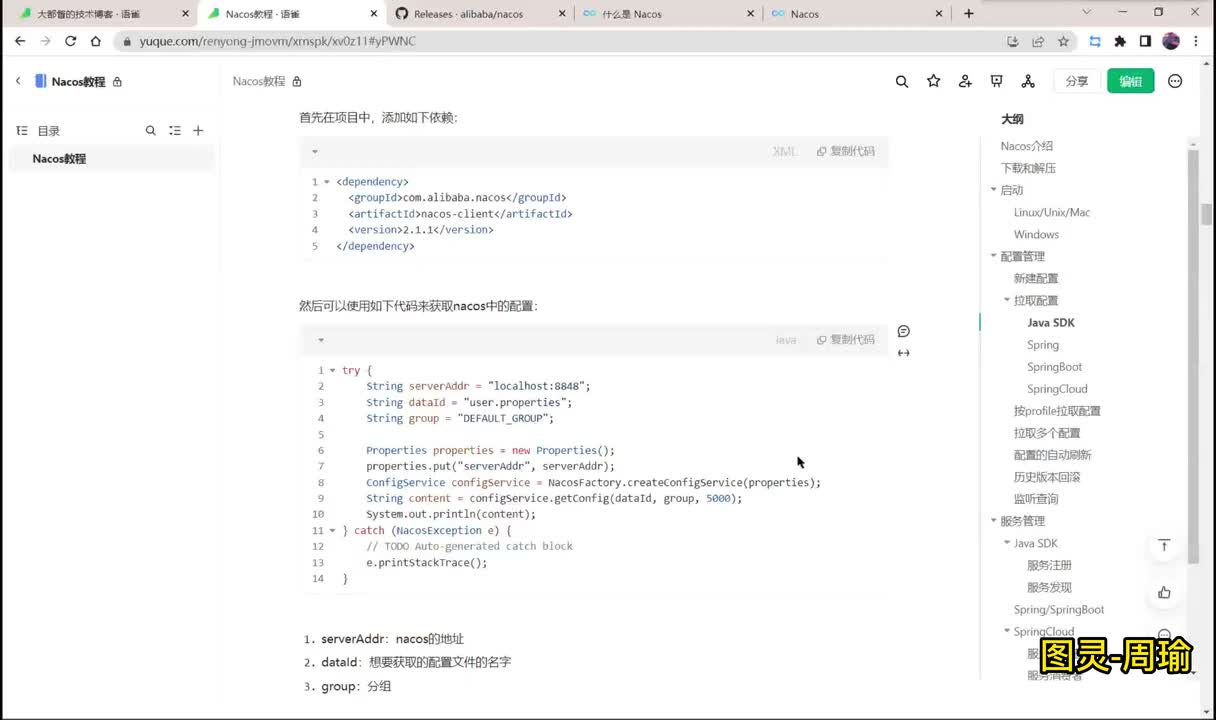Switch to 什么是 Nacos tab

coord(668,14)
